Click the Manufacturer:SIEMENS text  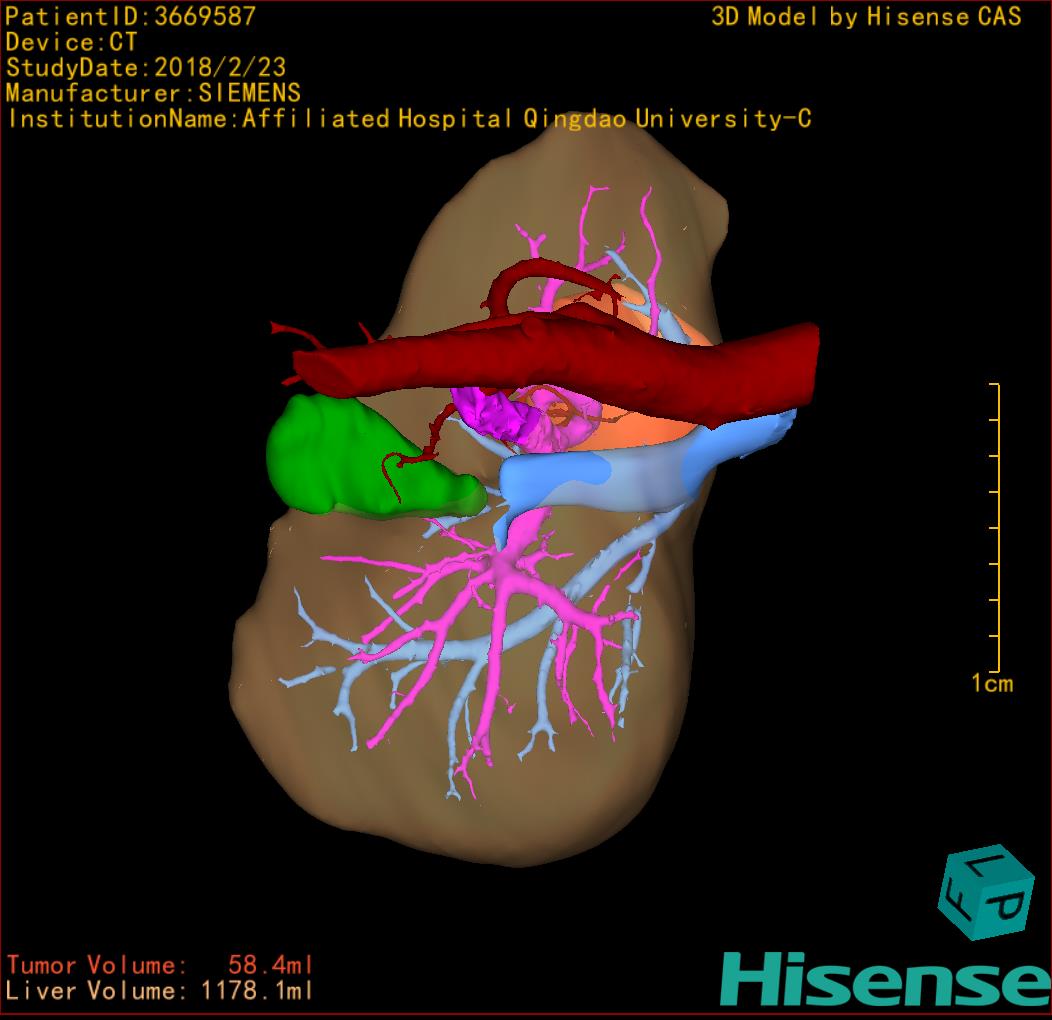tap(153, 93)
